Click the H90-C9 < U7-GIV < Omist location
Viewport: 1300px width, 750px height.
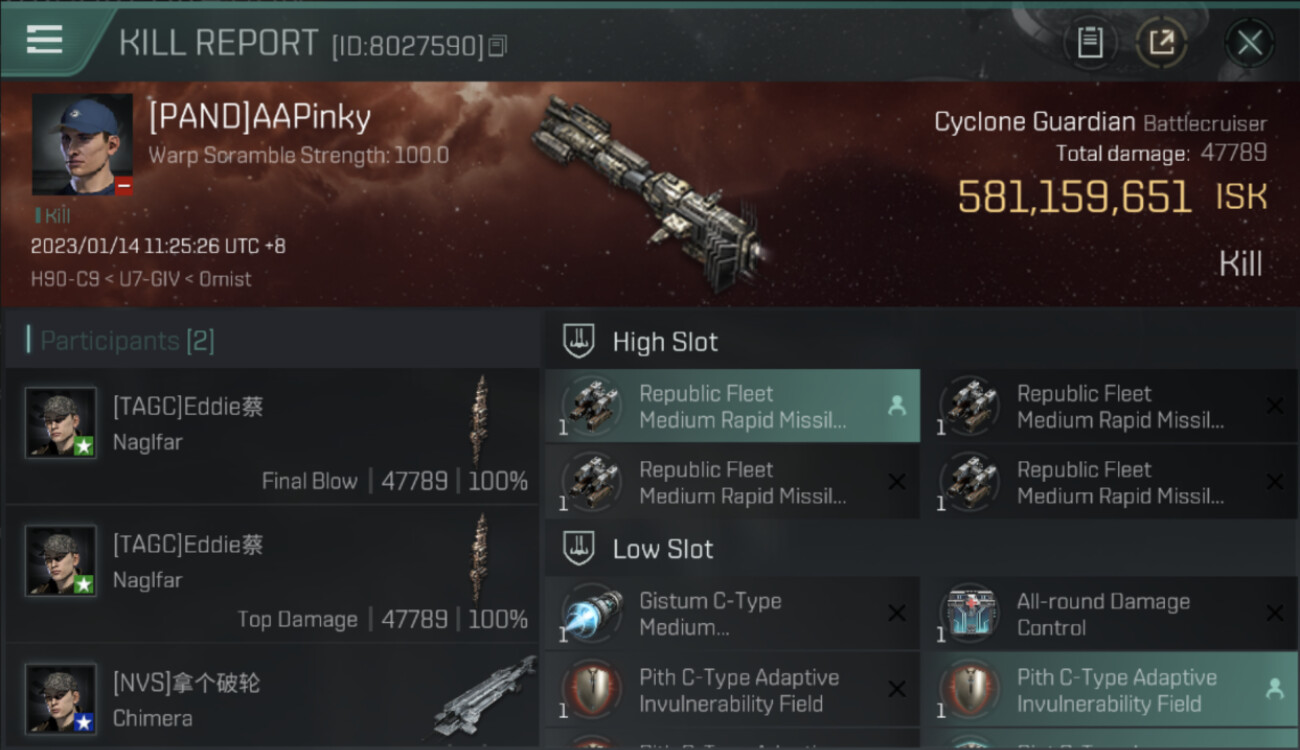[141, 279]
